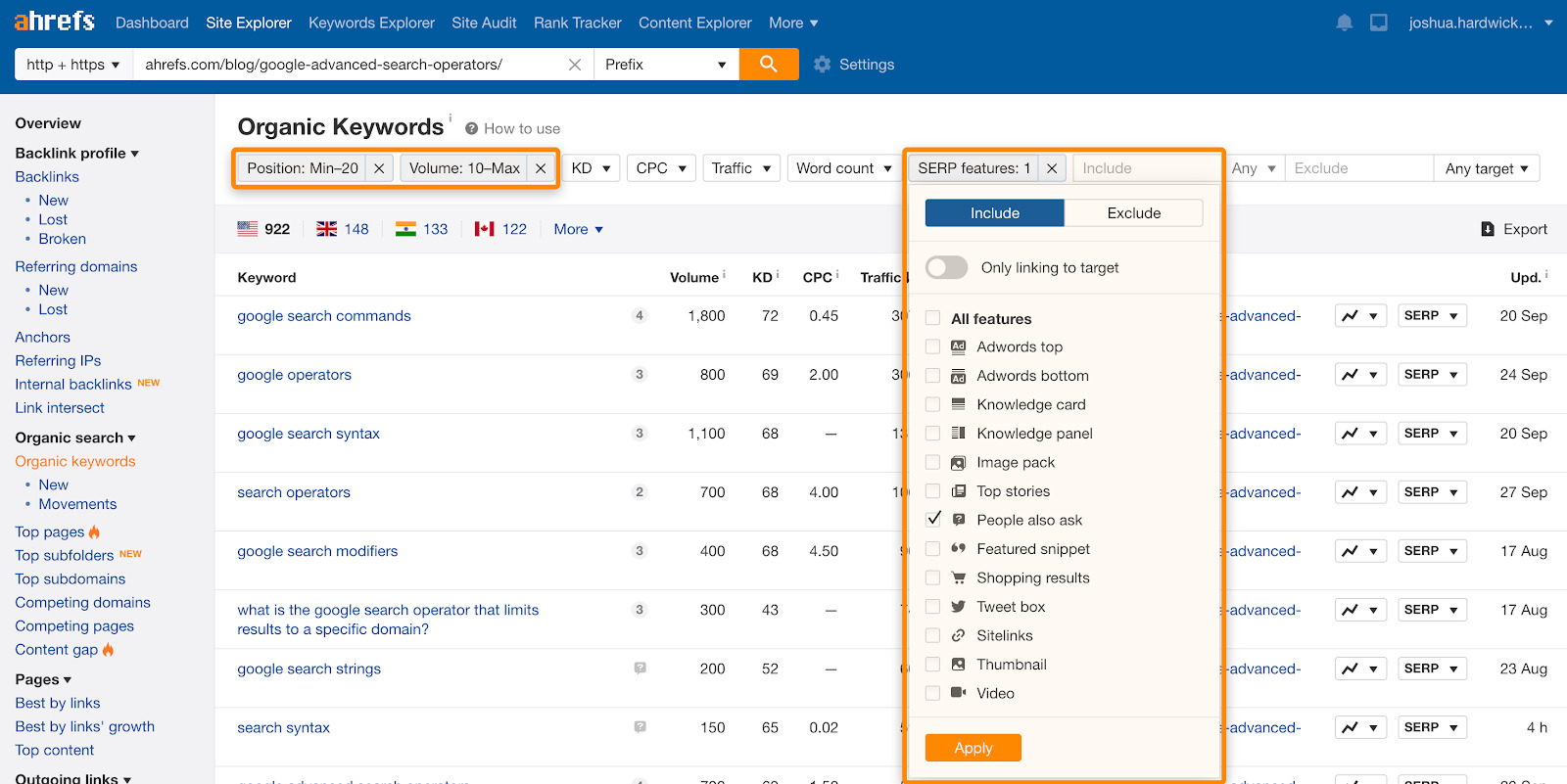Open Top pages in the sidebar
1567x784 pixels.
(x=50, y=531)
